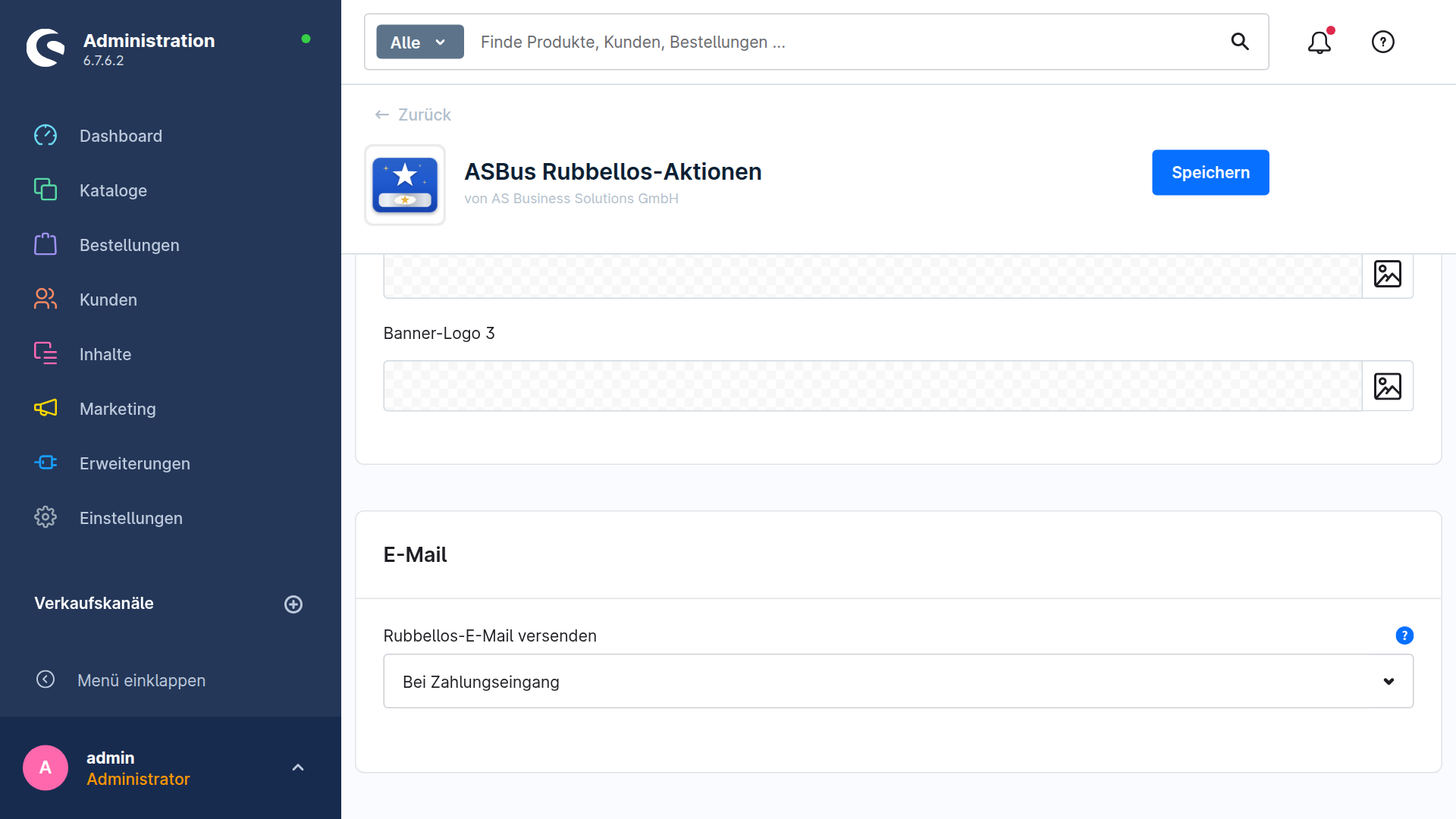Viewport: 1456px width, 819px height.
Task: Open the Bei Zahlungseingang dropdown
Action: coord(899,681)
